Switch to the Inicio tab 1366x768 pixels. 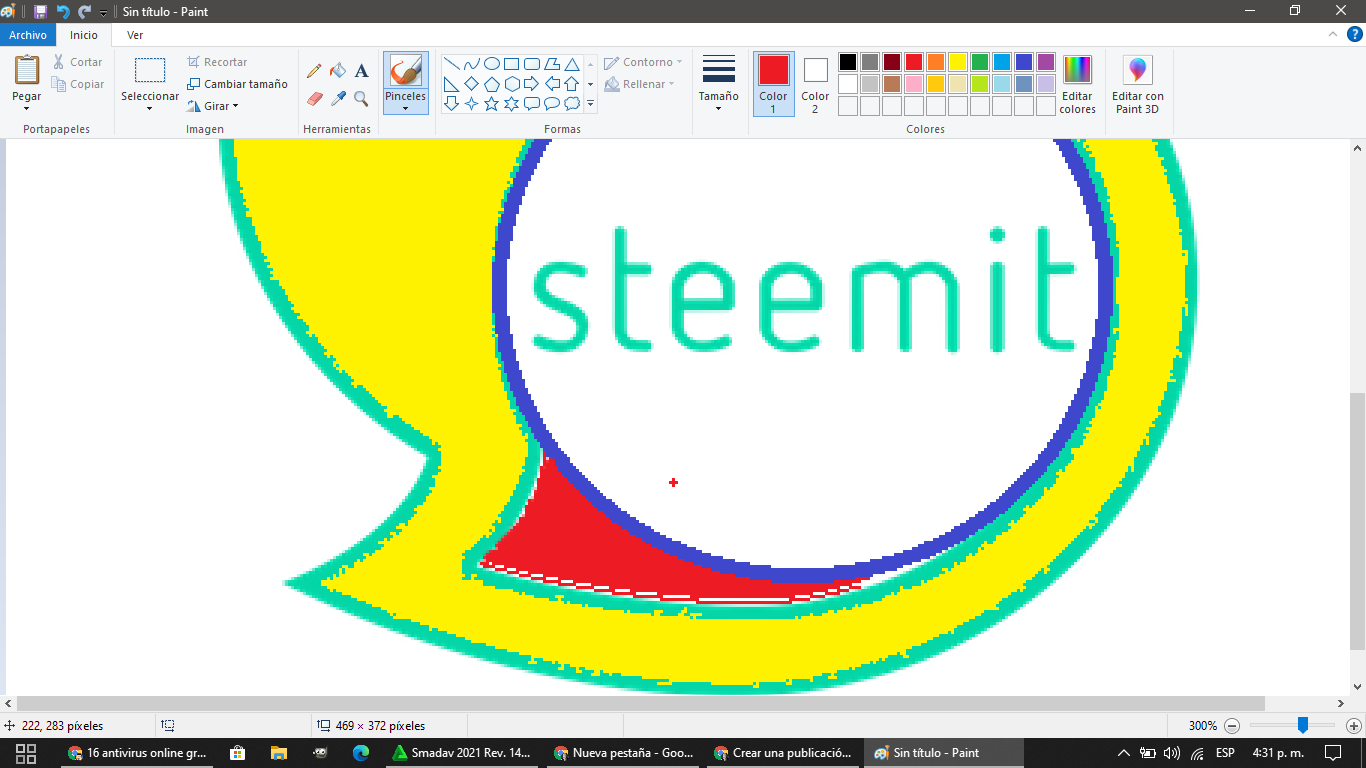point(84,35)
